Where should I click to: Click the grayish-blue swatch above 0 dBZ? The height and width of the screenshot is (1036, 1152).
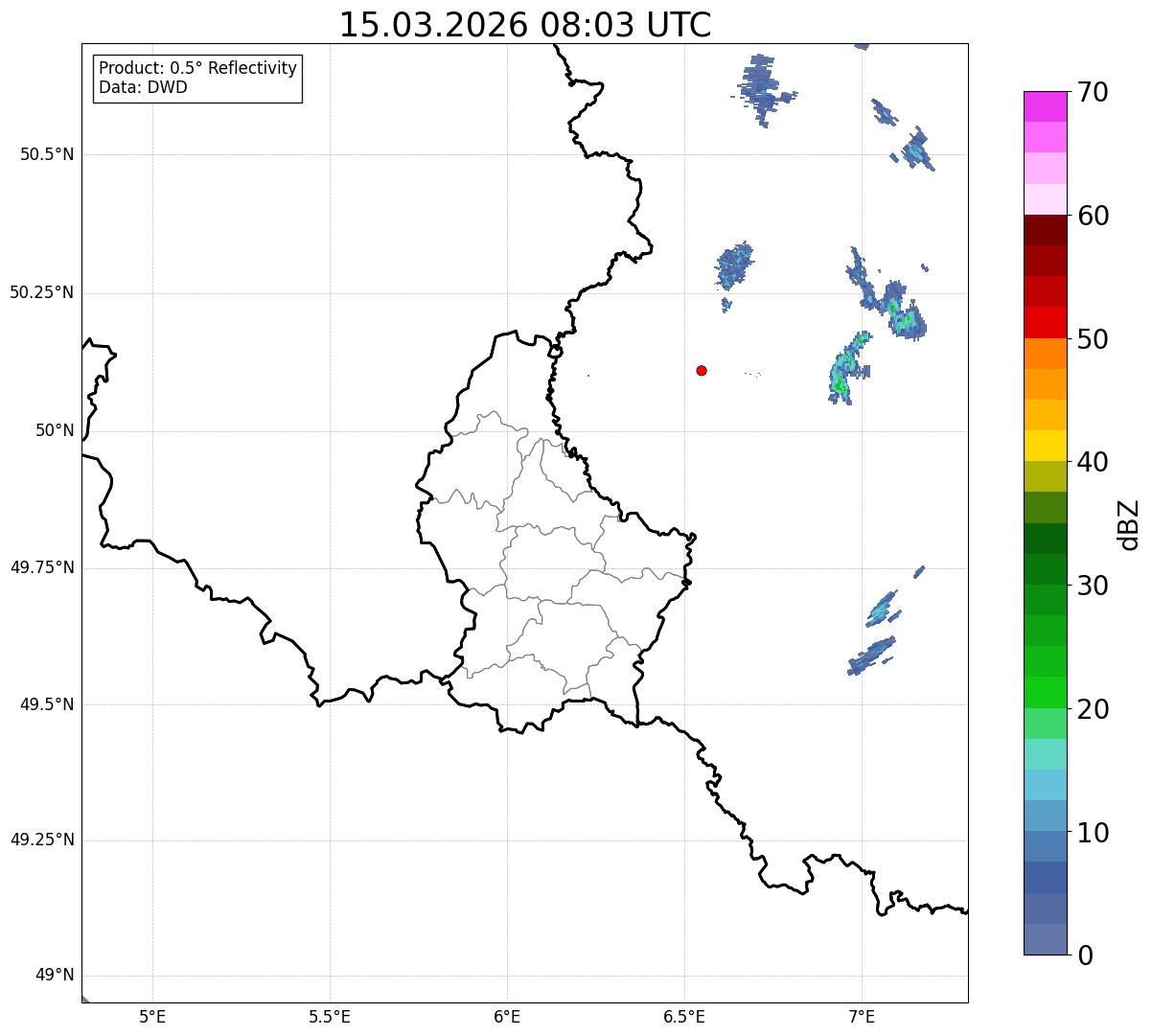point(1045,939)
